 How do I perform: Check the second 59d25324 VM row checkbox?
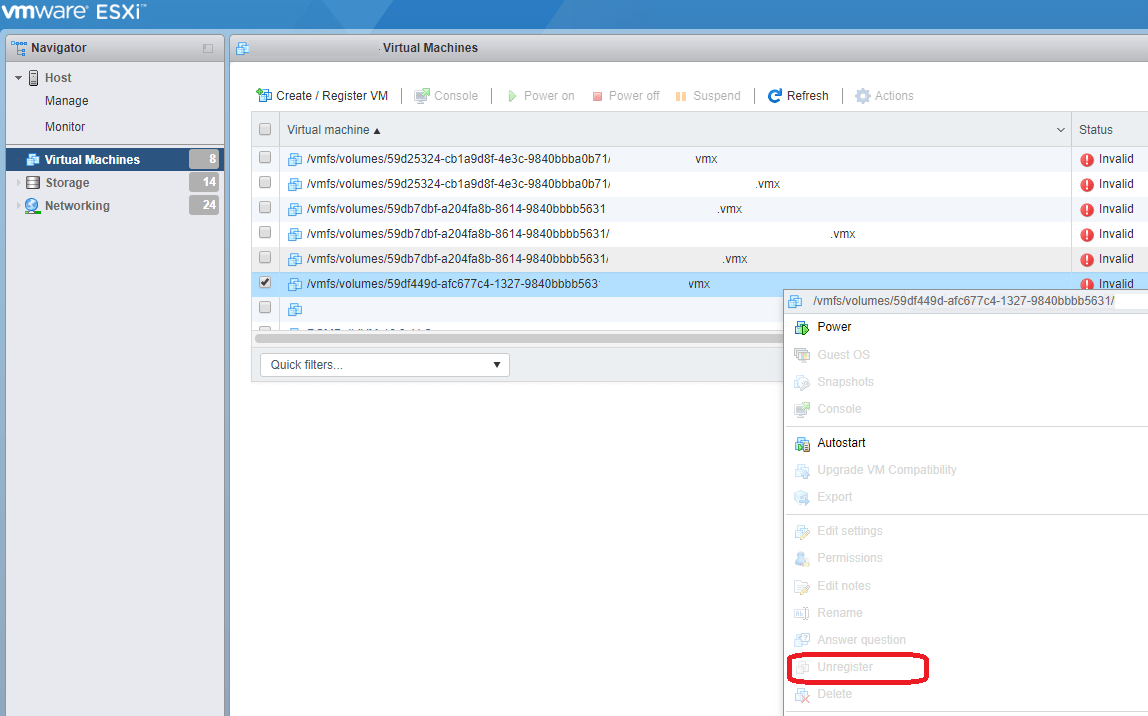(x=265, y=182)
